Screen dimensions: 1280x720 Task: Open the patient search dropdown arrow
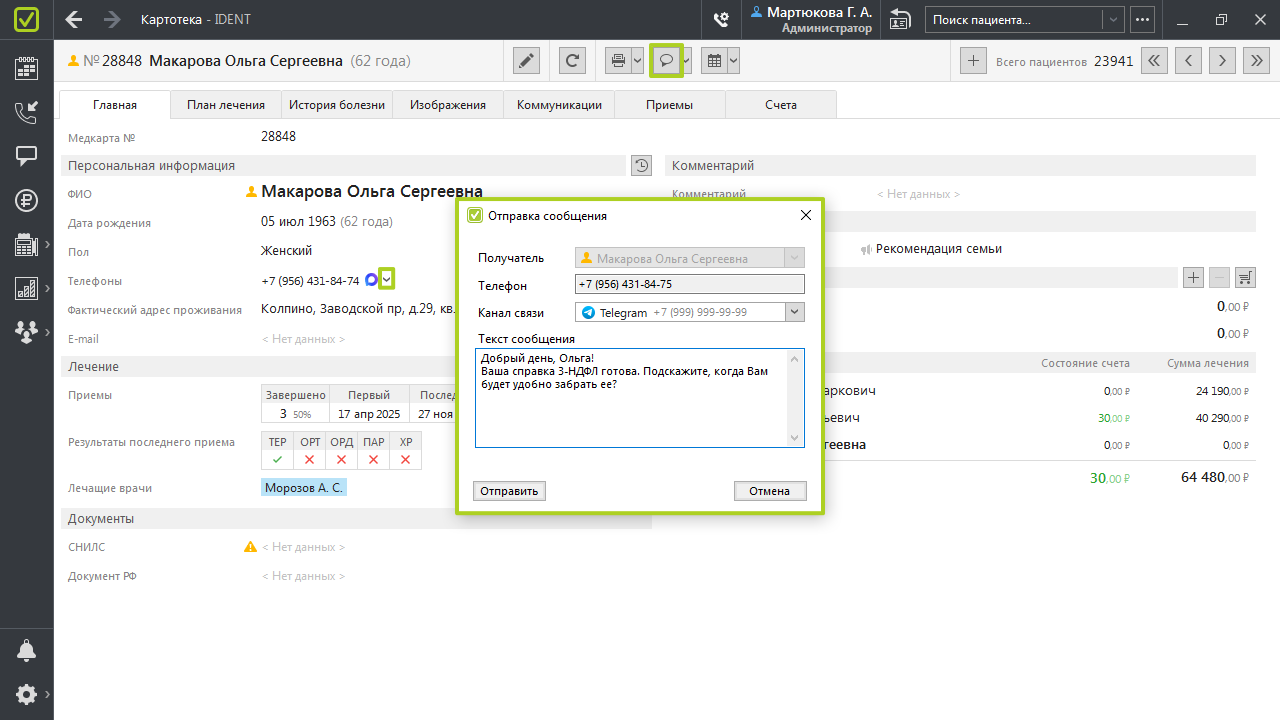[x=1113, y=20]
